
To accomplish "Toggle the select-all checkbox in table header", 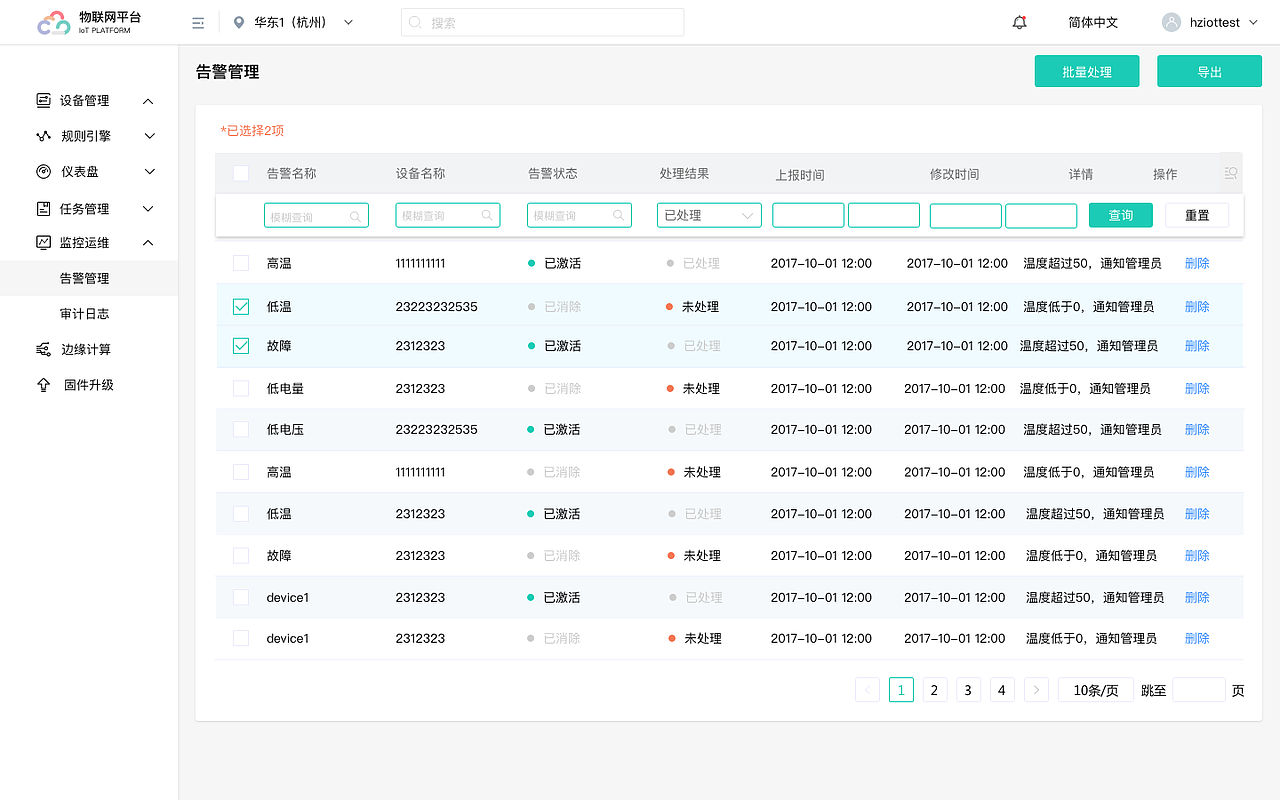I will coord(241,173).
